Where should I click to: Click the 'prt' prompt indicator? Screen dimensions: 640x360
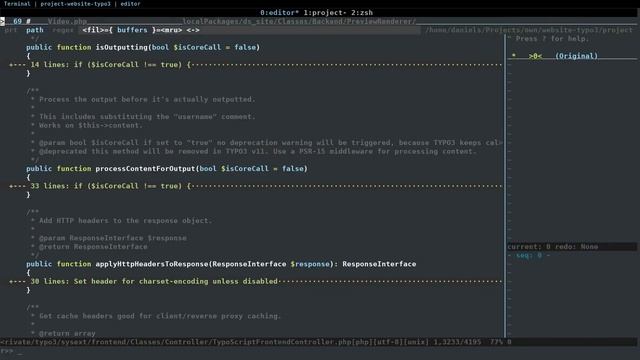(11, 30)
